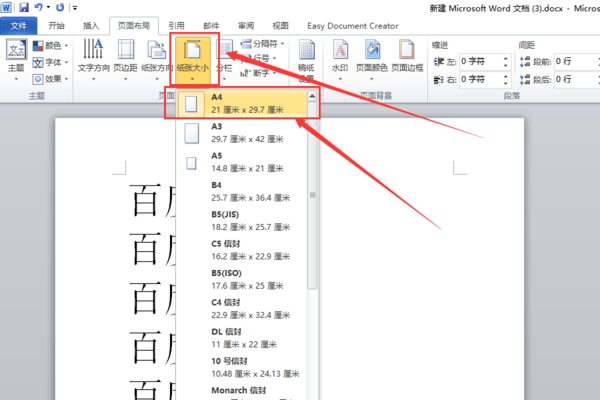Click the 纸张方向 orientation icon
Image resolution: width=600 pixels, height=400 pixels.
click(157, 59)
